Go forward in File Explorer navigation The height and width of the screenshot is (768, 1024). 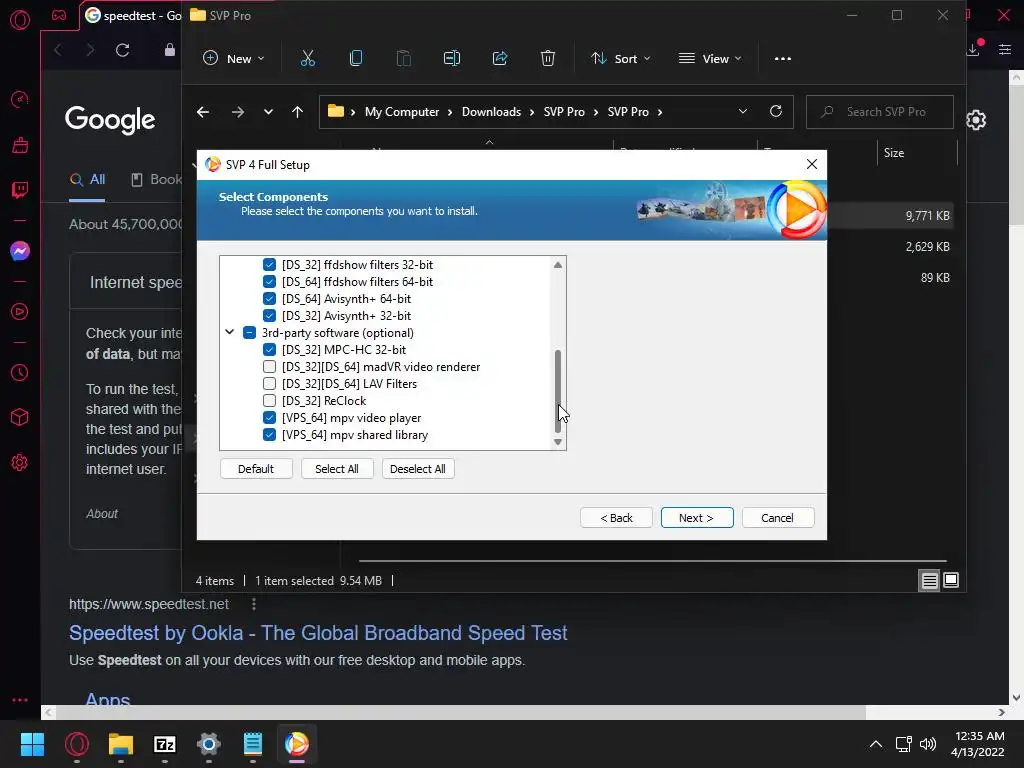click(238, 112)
